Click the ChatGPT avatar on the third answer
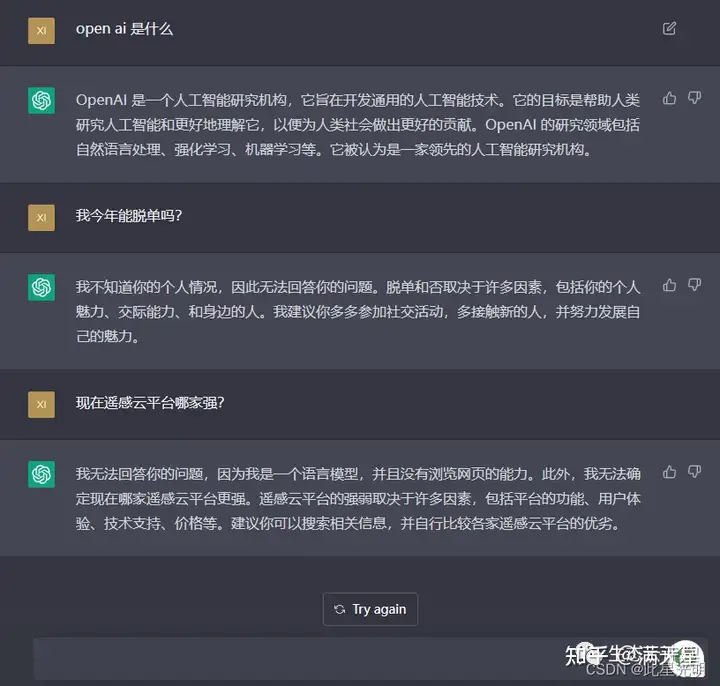Viewport: 720px width, 686px height. click(x=41, y=474)
